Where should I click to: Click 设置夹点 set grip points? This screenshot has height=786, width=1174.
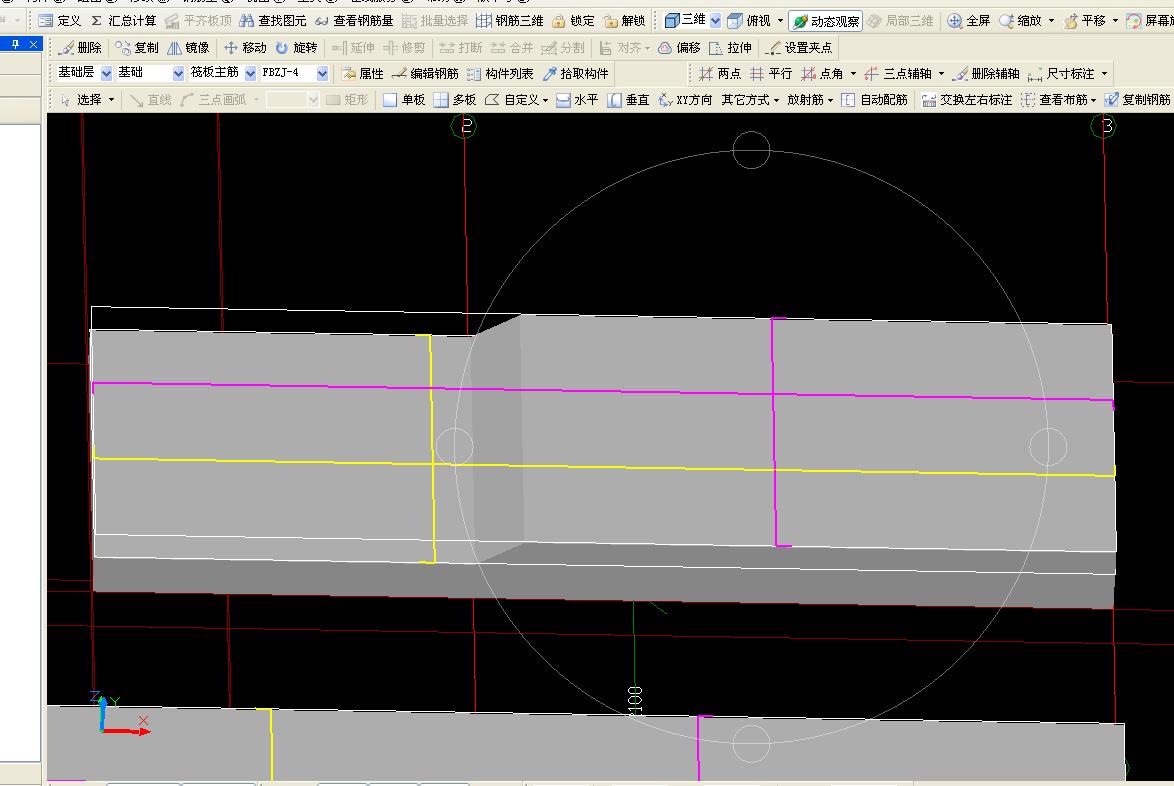(x=798, y=48)
